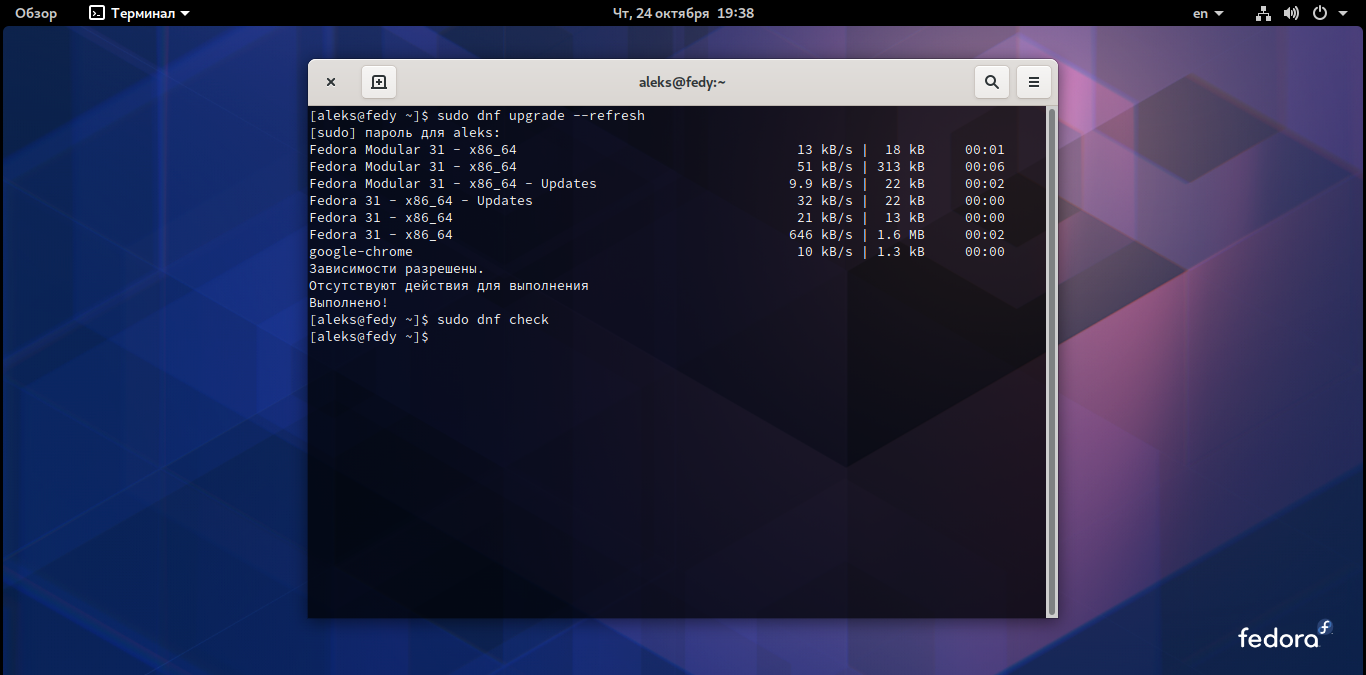Open Activities via Обзор

tap(35, 13)
